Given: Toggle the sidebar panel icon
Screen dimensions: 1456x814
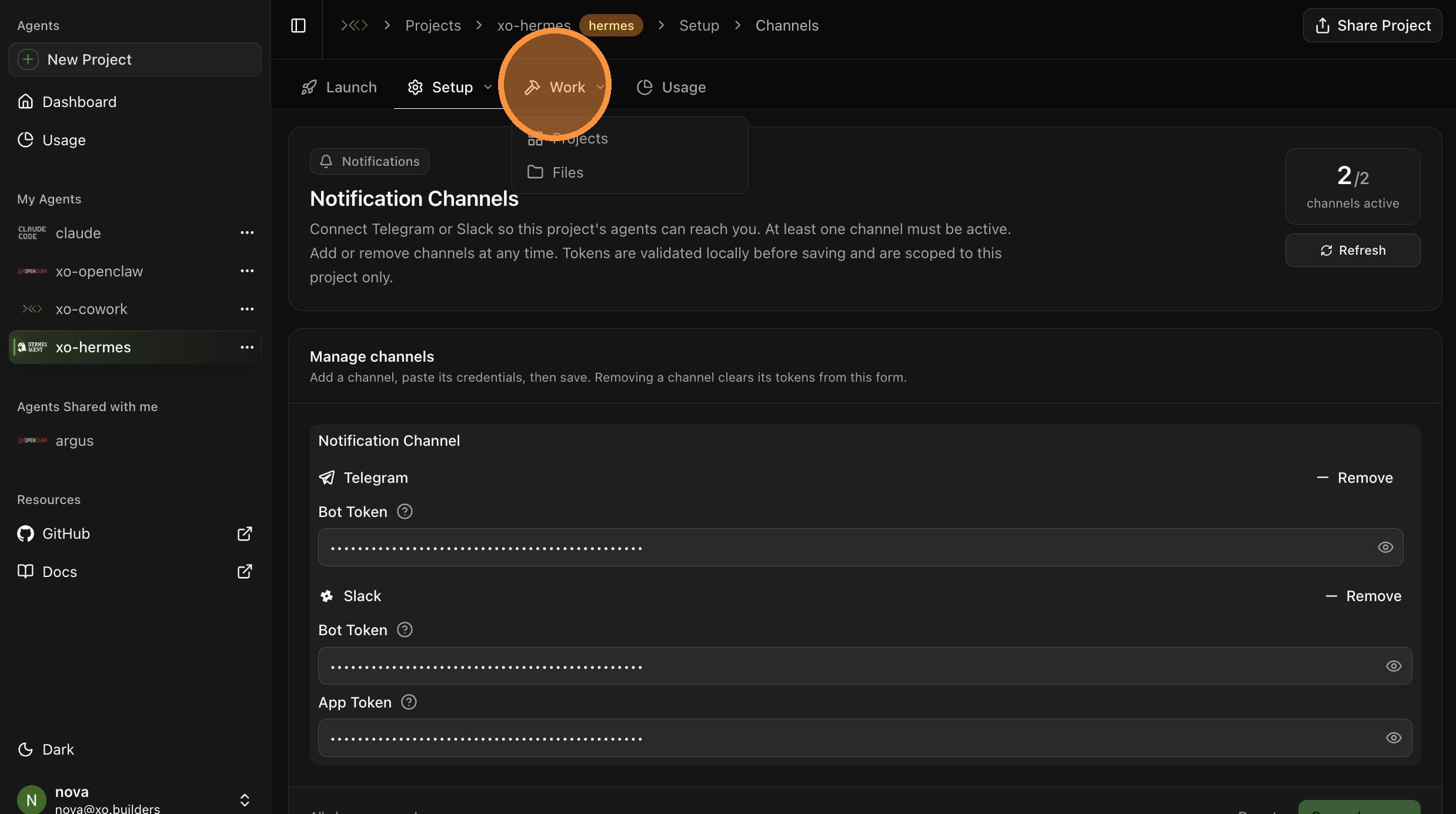Looking at the screenshot, I should point(298,25).
